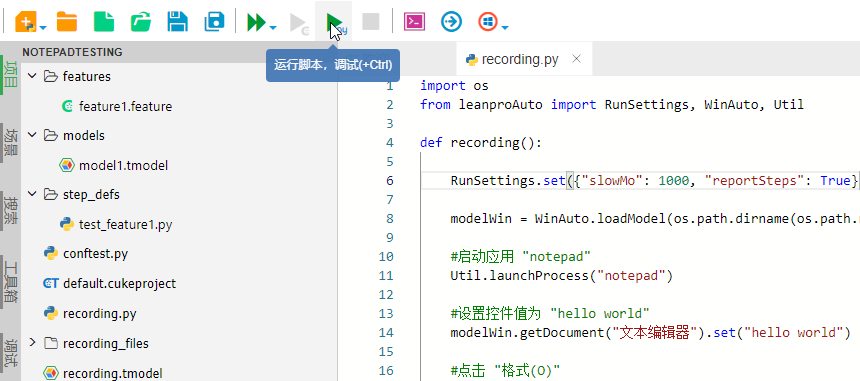The image size is (860, 381).
Task: Collapse the features folder chevron
Action: pyautogui.click(x=32, y=76)
